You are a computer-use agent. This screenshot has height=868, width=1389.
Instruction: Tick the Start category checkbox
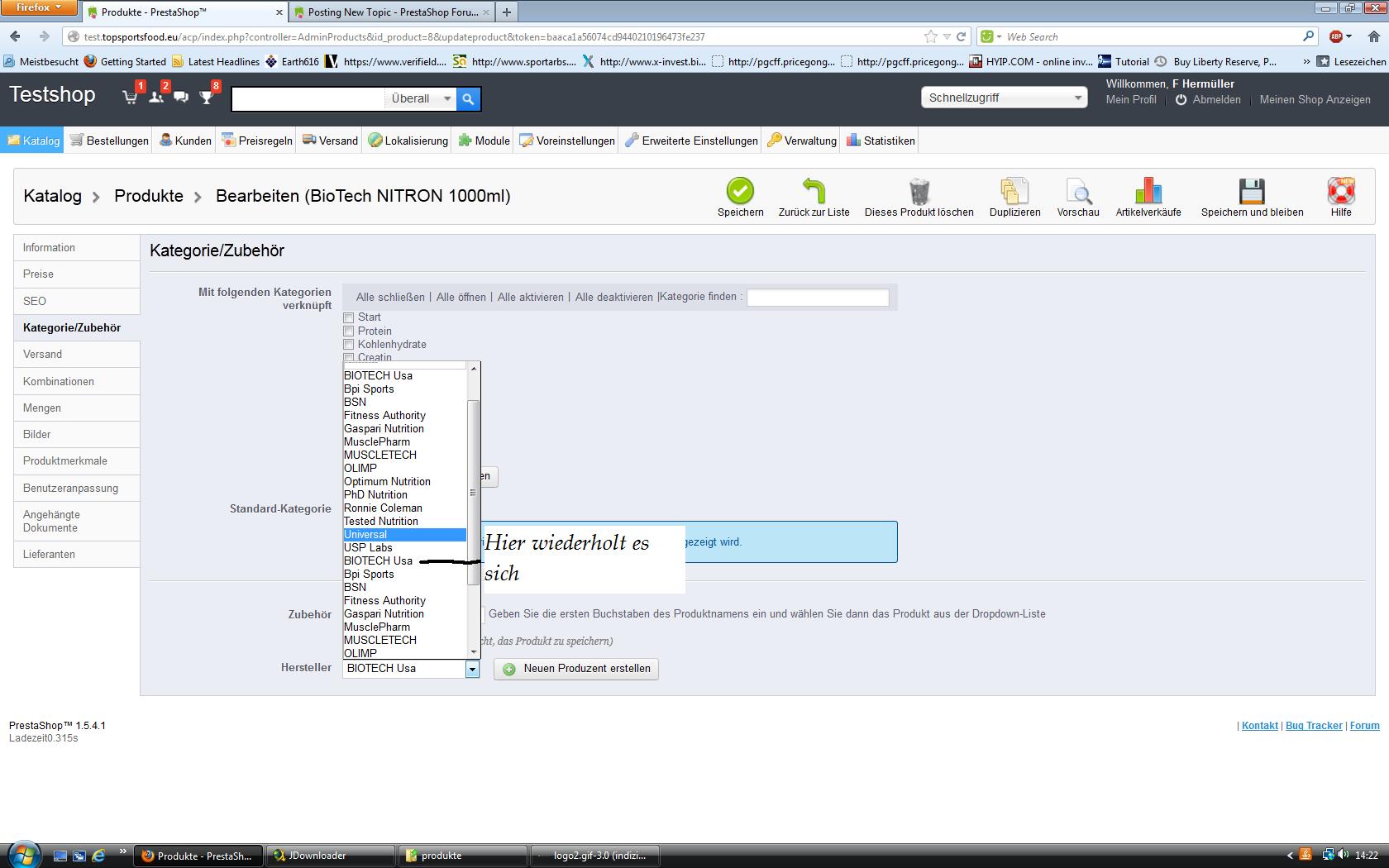pos(349,317)
